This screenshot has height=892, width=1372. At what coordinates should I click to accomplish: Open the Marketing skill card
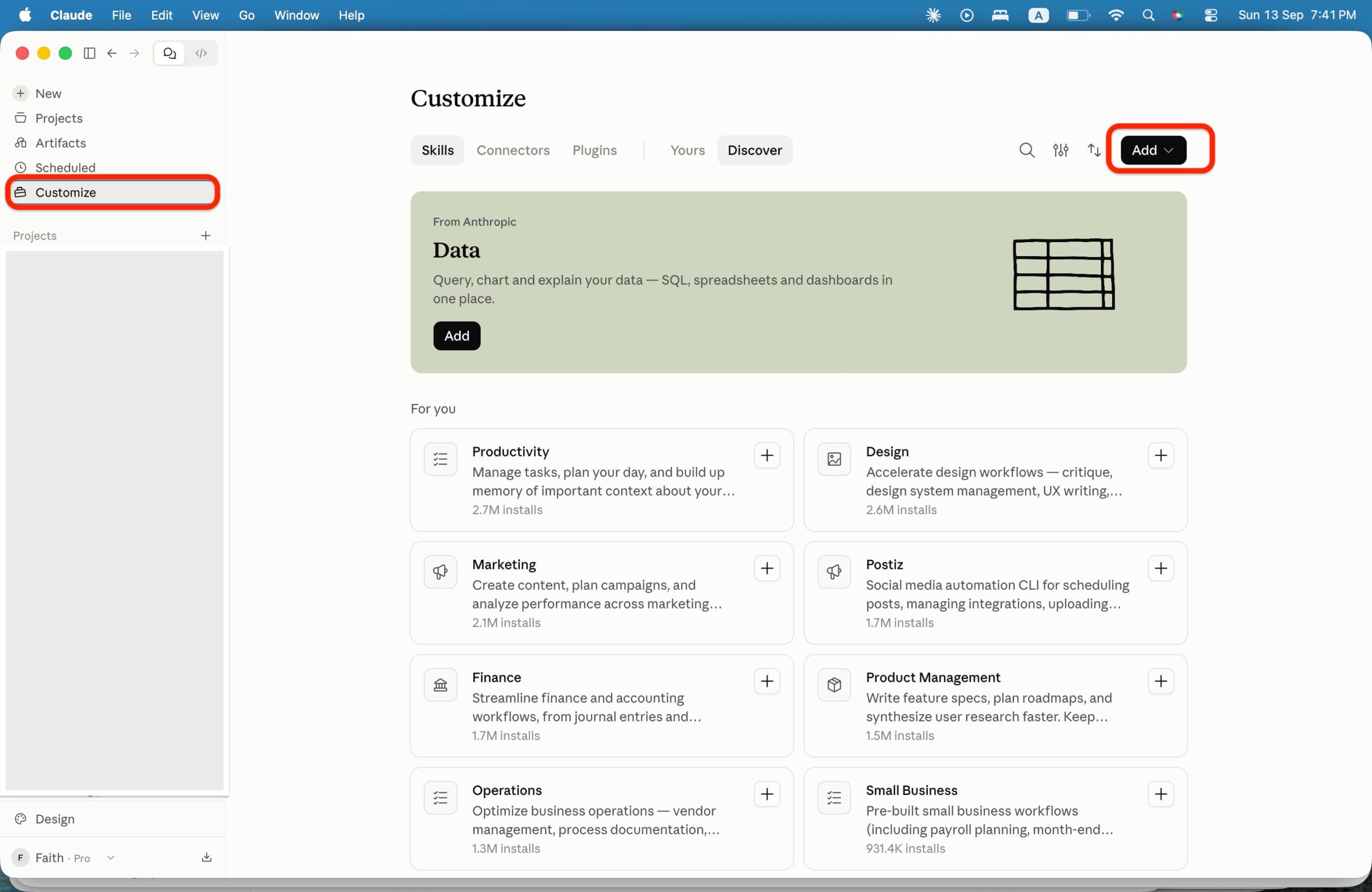coord(602,593)
